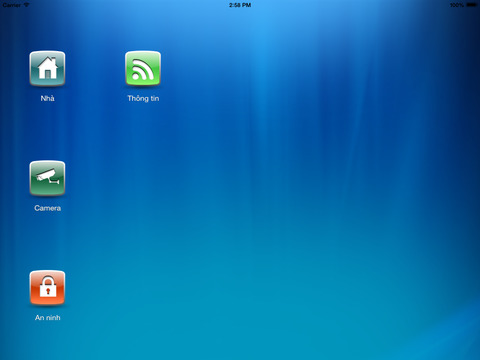Open the Thông tin feed icon
The image size is (480, 360).
(143, 69)
